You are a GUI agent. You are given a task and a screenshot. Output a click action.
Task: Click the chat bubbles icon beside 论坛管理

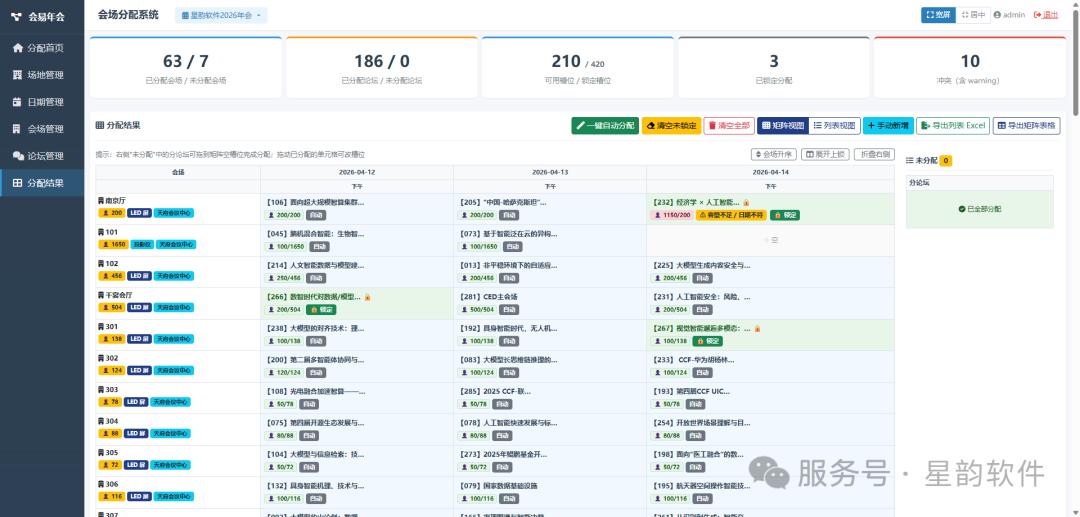[18, 156]
